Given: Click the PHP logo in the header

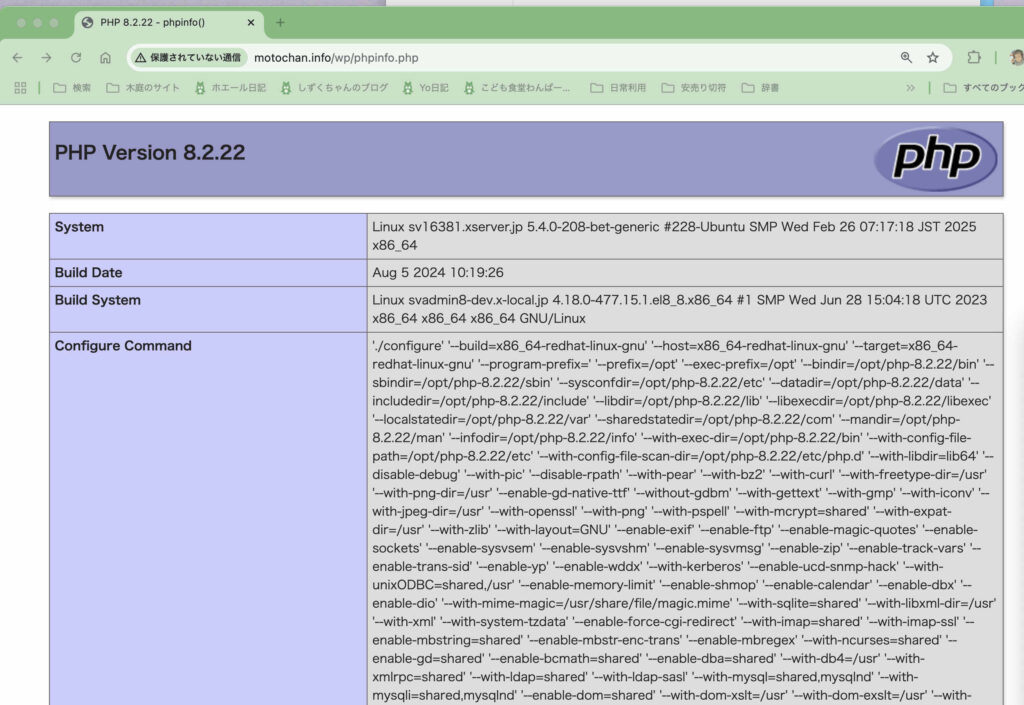Looking at the screenshot, I should [936, 159].
